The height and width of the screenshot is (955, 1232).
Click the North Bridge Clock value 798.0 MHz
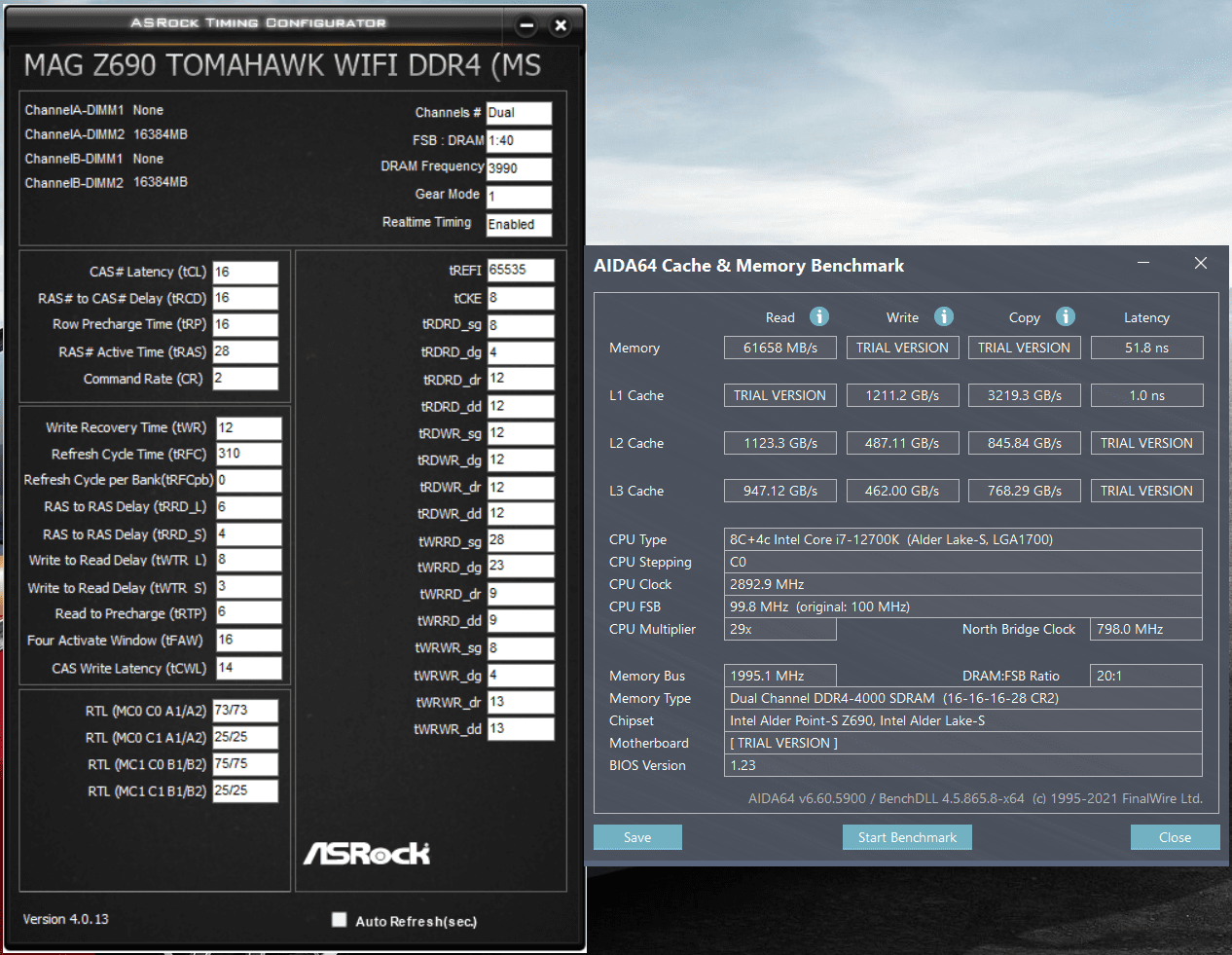tap(1146, 629)
